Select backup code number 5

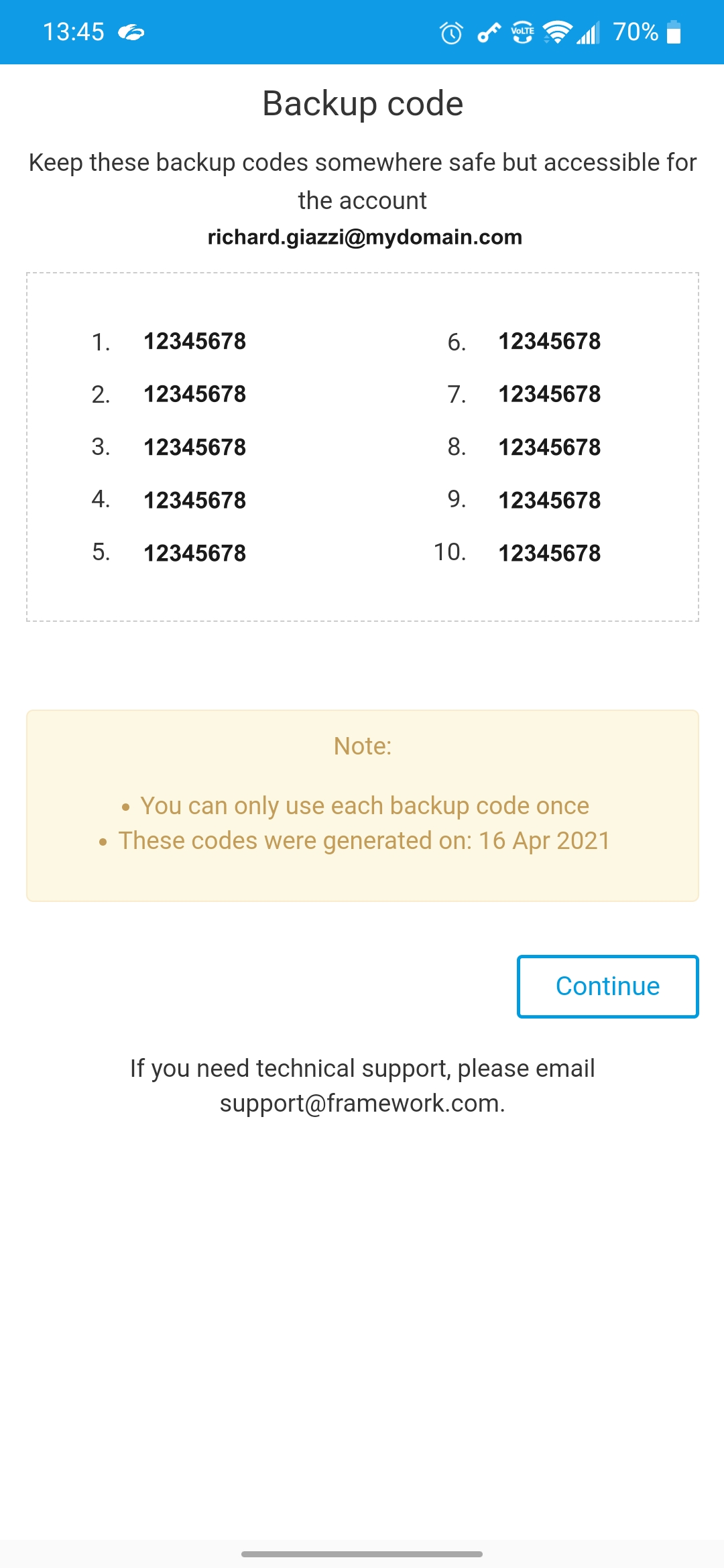(x=194, y=553)
